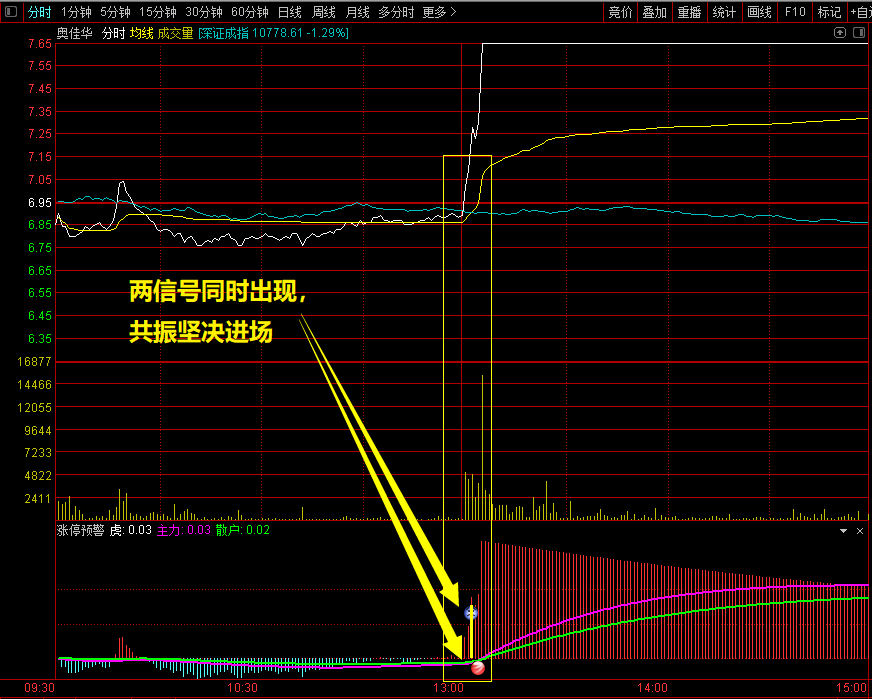Toggle the 叠加 overlay option
This screenshot has width=872, height=699.
654,12
